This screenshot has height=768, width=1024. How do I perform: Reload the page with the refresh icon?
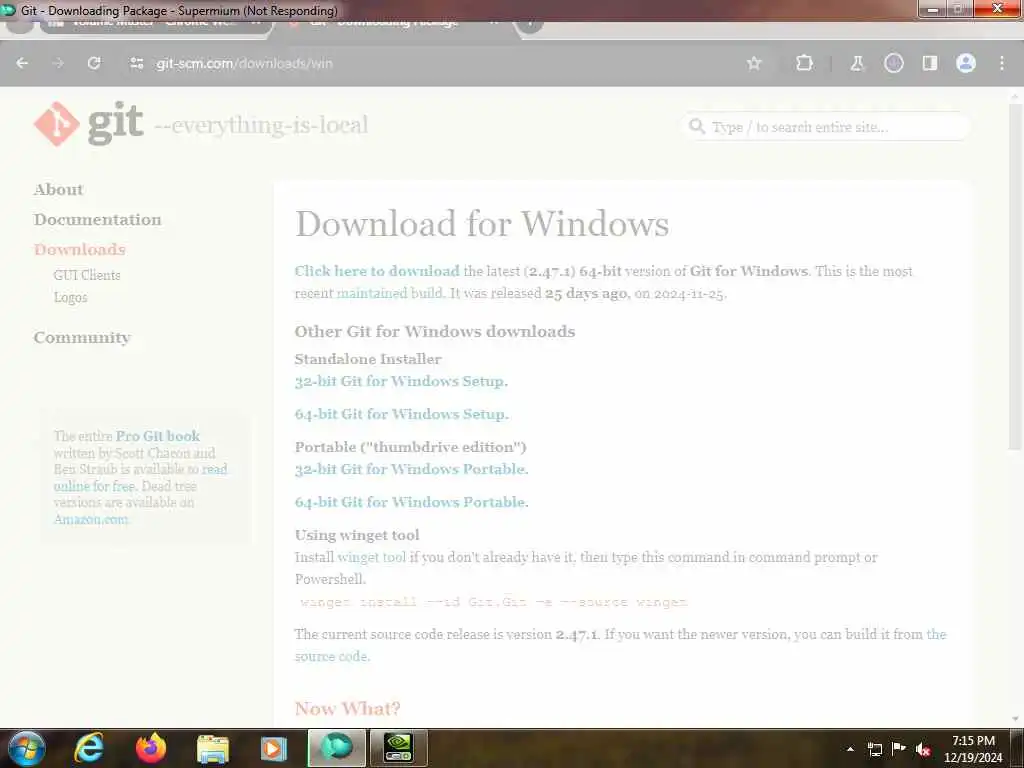click(94, 63)
